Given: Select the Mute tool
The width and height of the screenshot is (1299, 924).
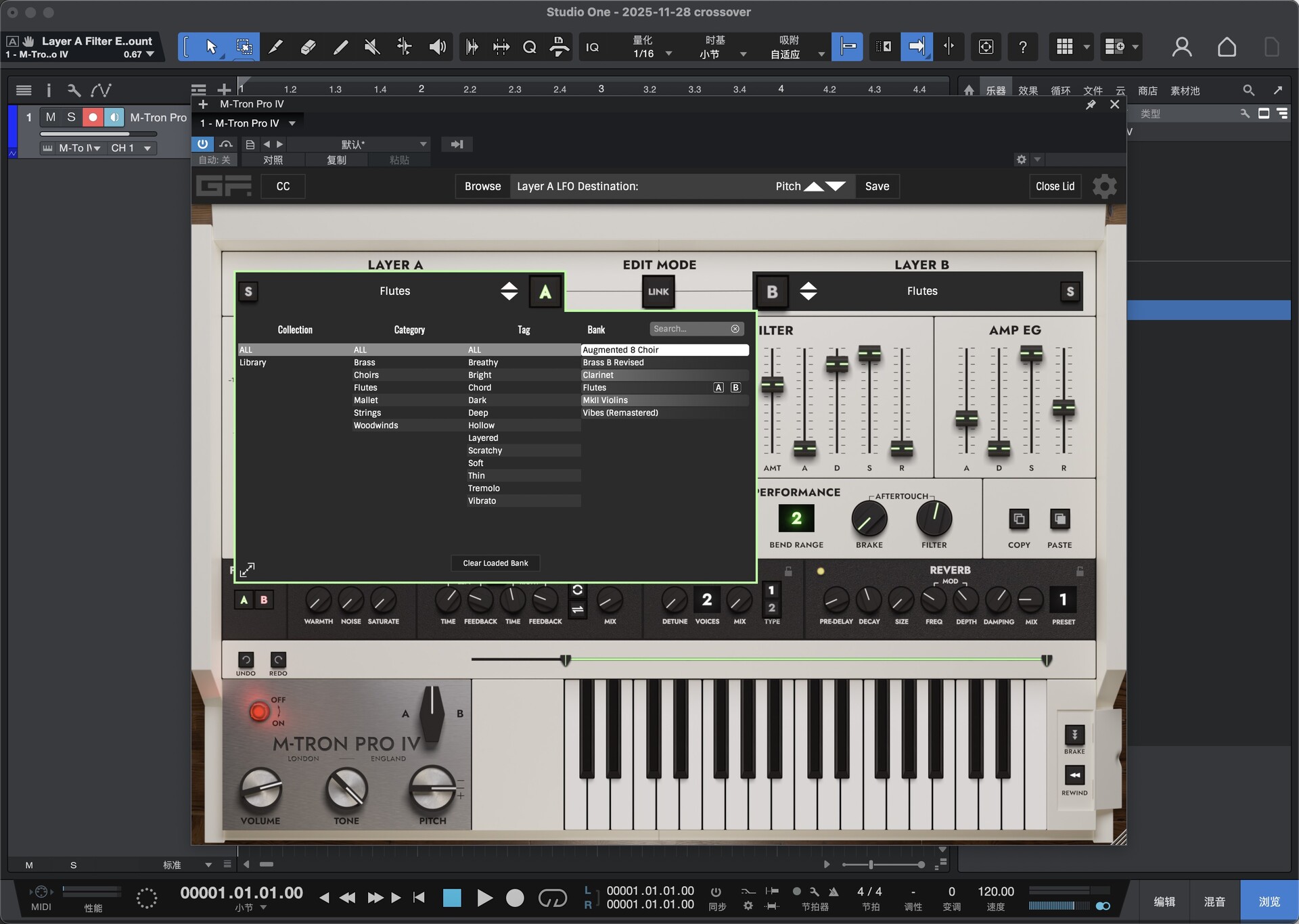Looking at the screenshot, I should (x=371, y=47).
